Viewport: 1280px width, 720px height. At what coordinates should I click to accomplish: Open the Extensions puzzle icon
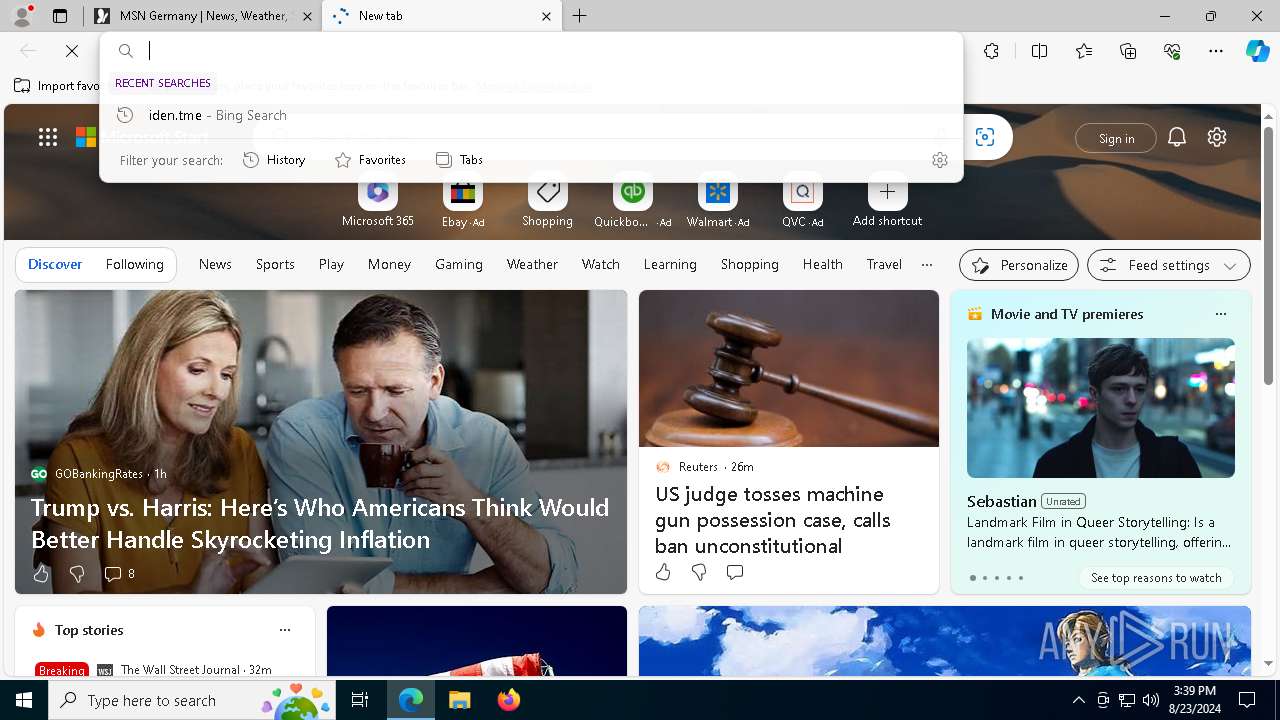coord(991,51)
